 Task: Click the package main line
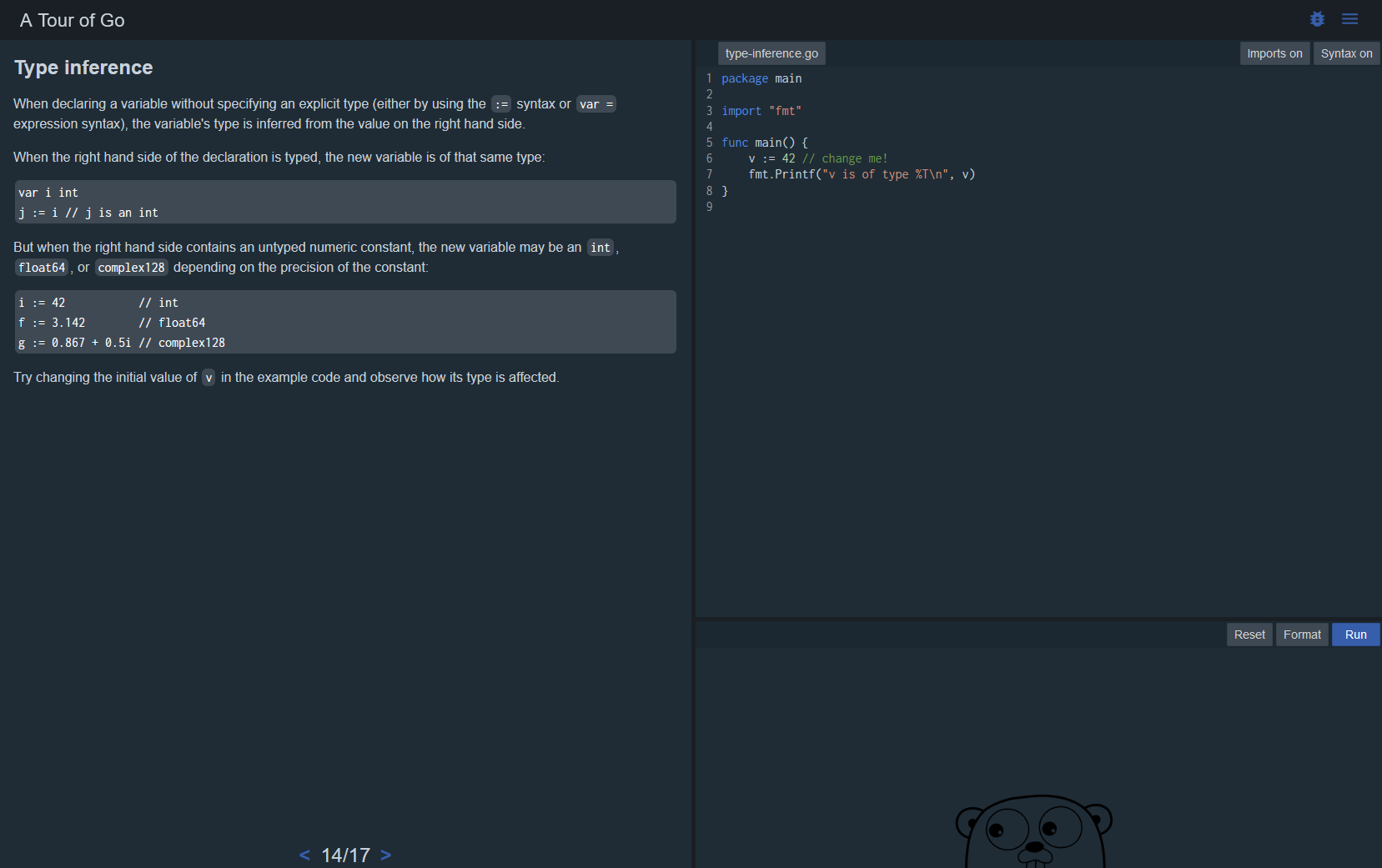[761, 78]
